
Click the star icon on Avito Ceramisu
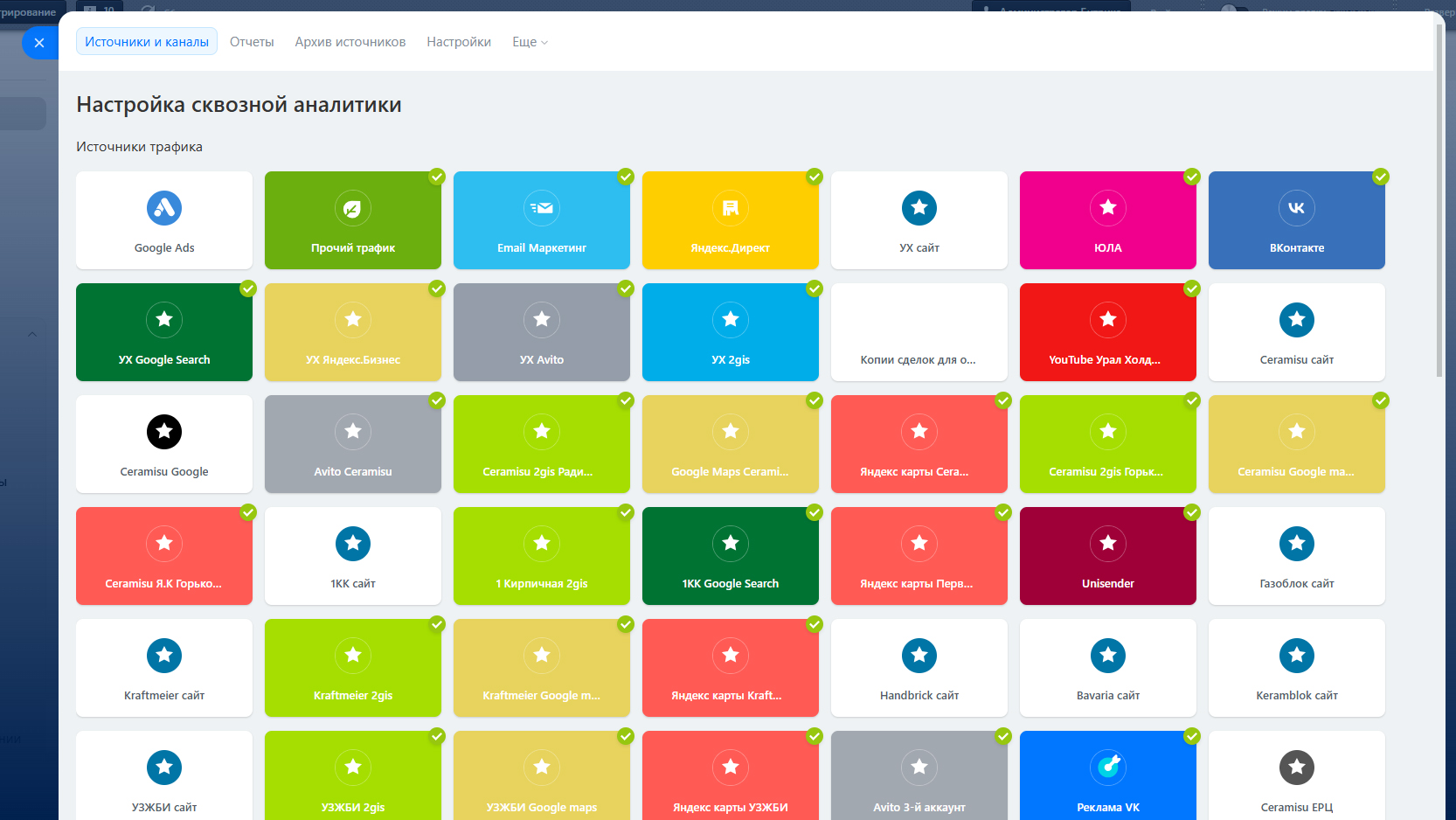click(x=353, y=432)
